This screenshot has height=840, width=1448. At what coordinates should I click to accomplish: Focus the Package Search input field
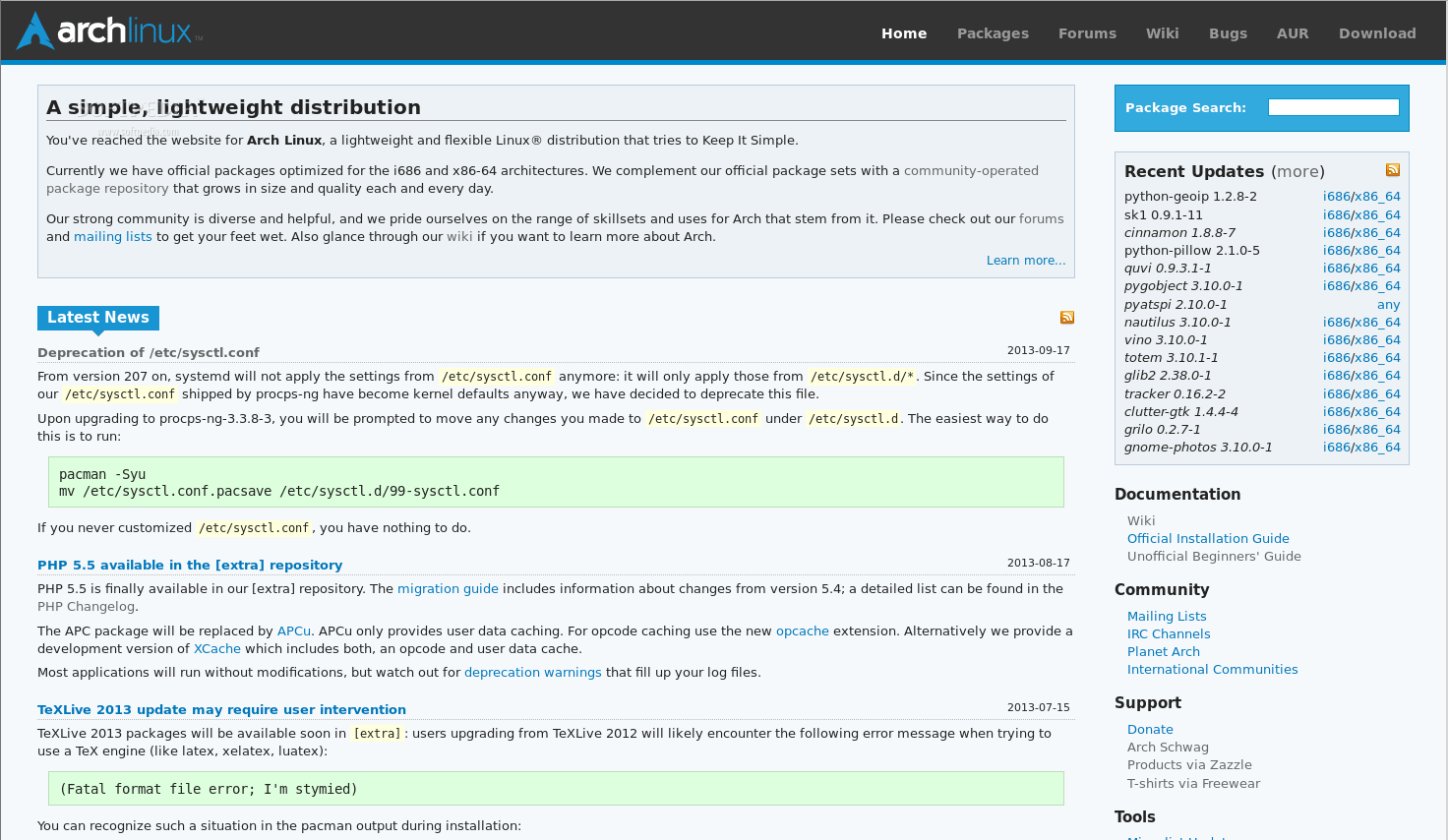pos(1333,107)
